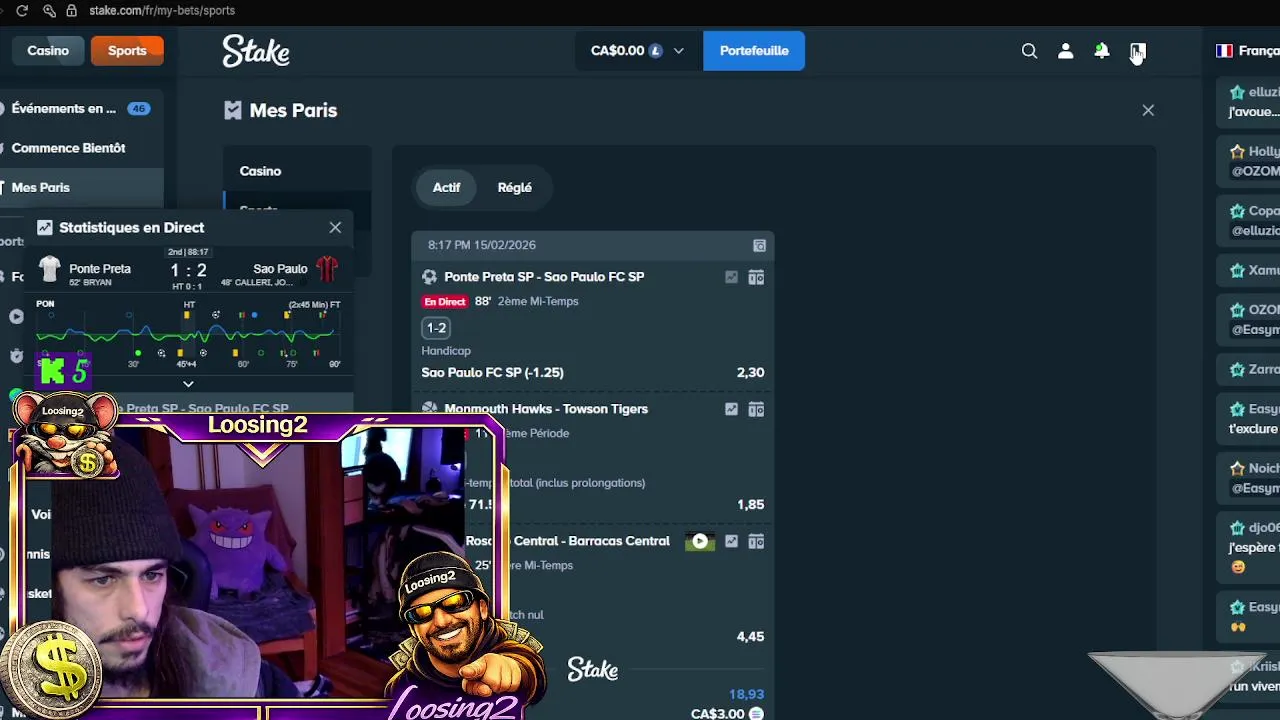Click the star badge next to Zarra
Screen dimensions: 1280x720
(x=1237, y=369)
